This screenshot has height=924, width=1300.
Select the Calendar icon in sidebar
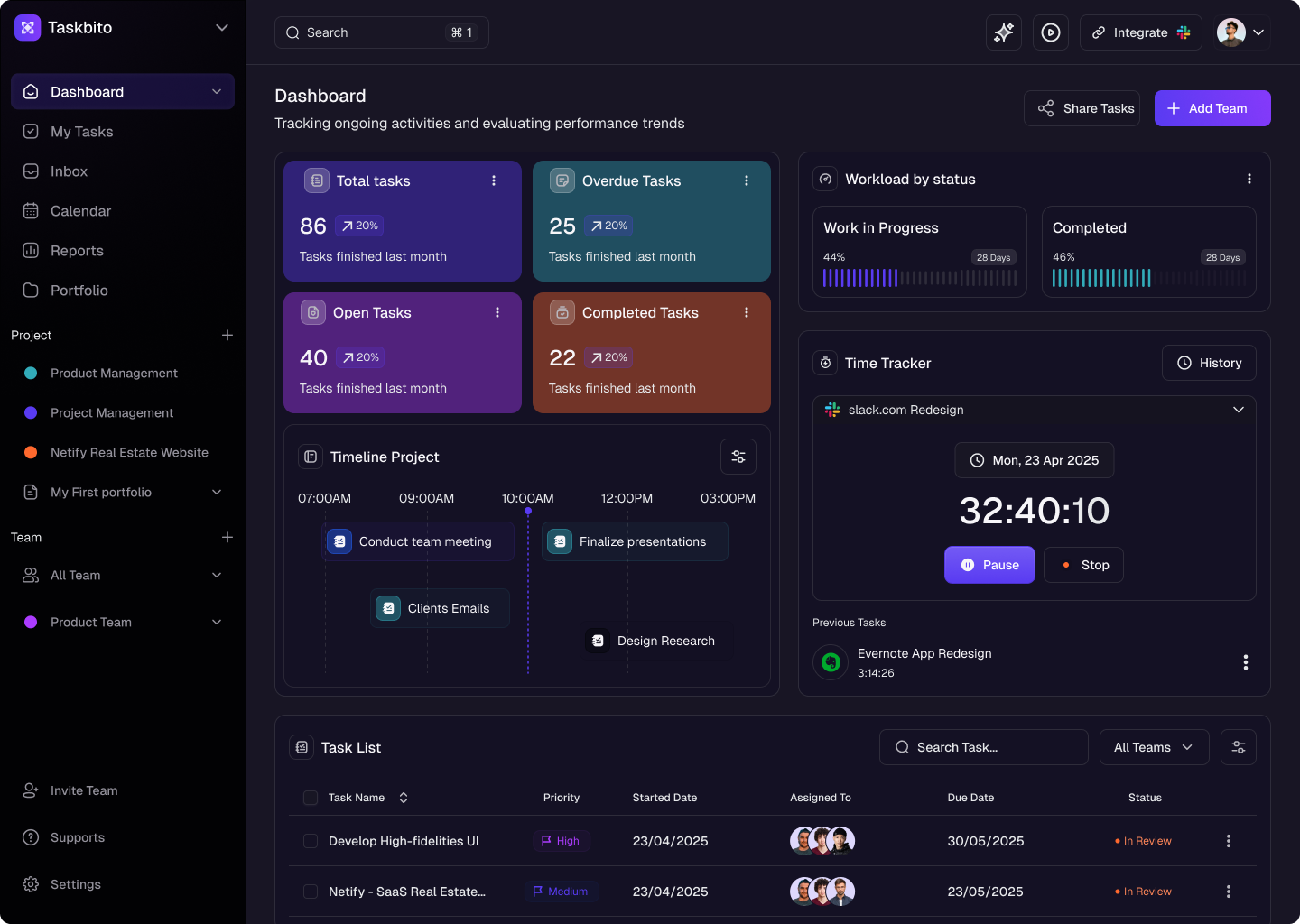tap(32, 210)
